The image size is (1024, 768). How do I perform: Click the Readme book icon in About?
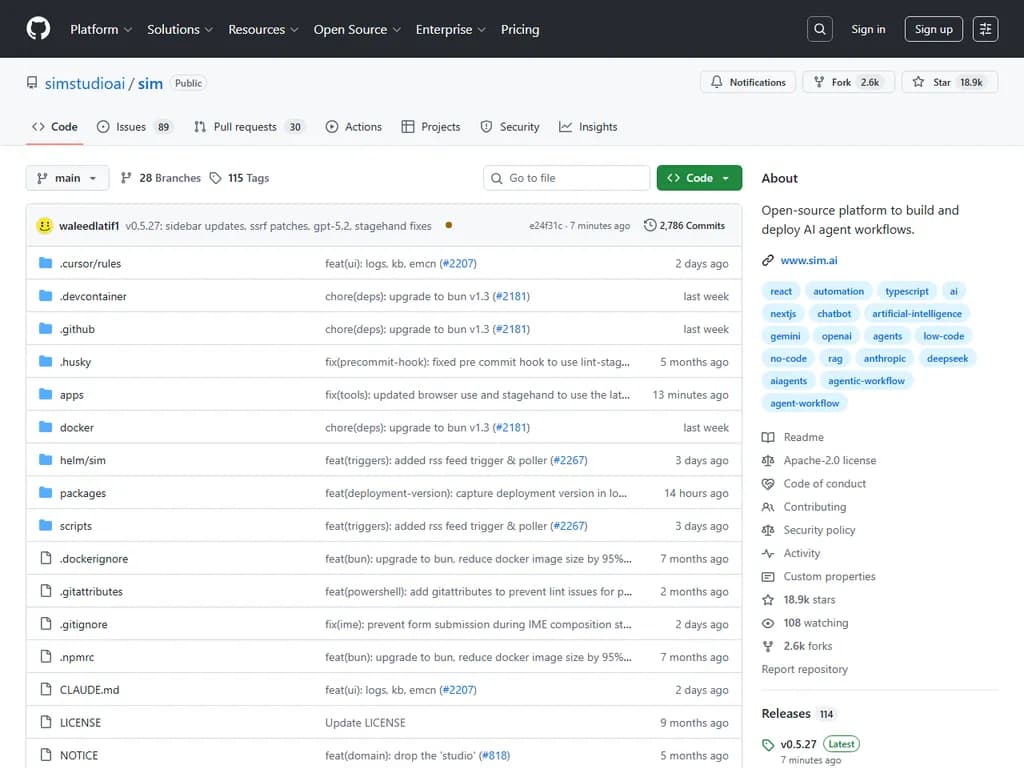(x=766, y=437)
